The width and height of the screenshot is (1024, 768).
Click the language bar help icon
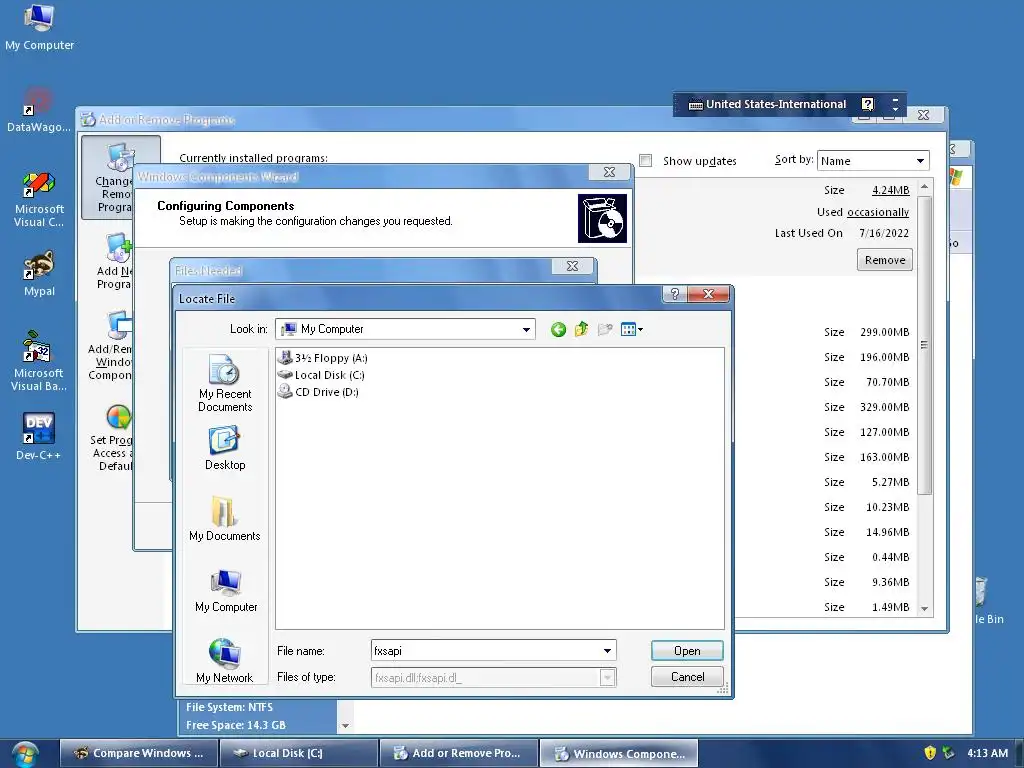pos(867,104)
